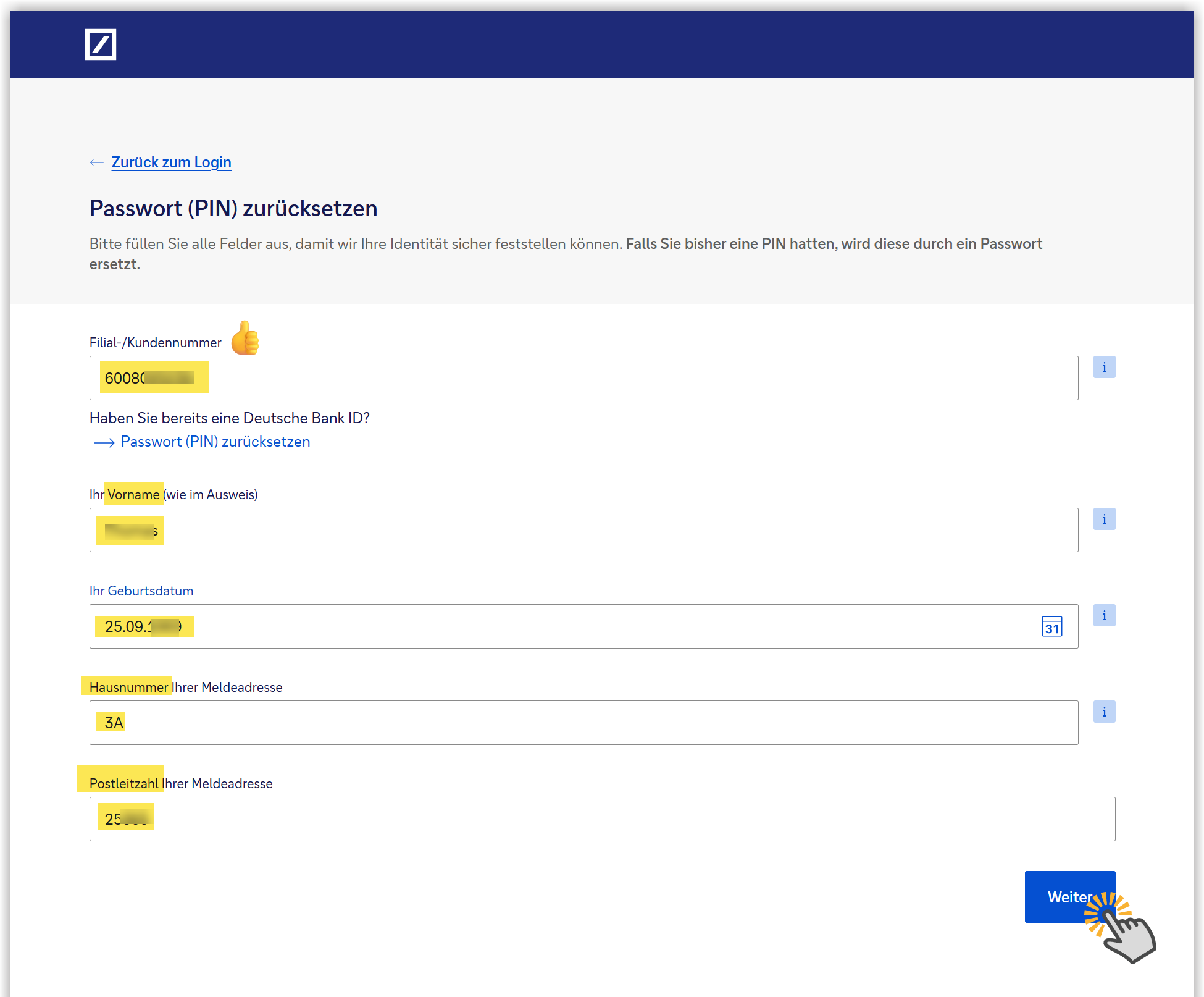Focus the Filial-/Kundennummer input field

pyautogui.click(x=583, y=378)
